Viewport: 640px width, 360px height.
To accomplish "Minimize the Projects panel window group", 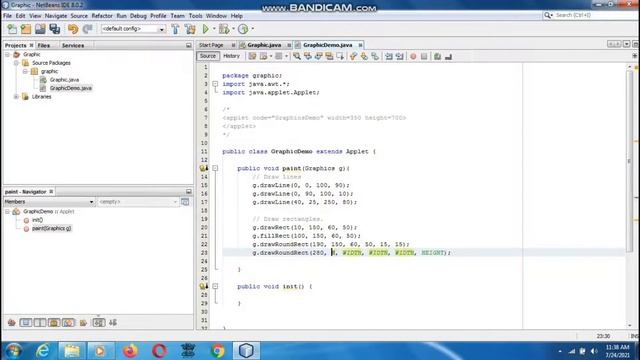I will coord(189,45).
